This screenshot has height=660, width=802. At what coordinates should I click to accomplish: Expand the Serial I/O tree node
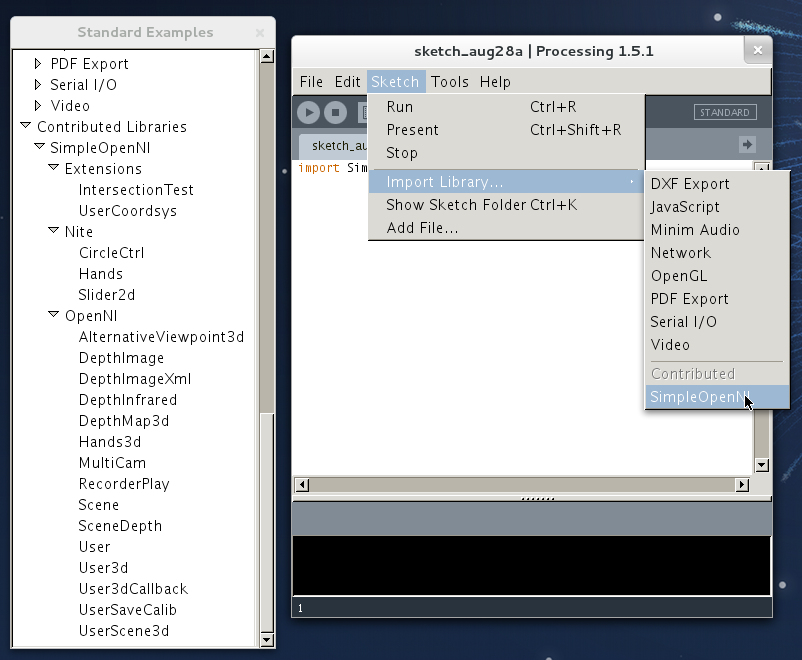tap(38, 84)
